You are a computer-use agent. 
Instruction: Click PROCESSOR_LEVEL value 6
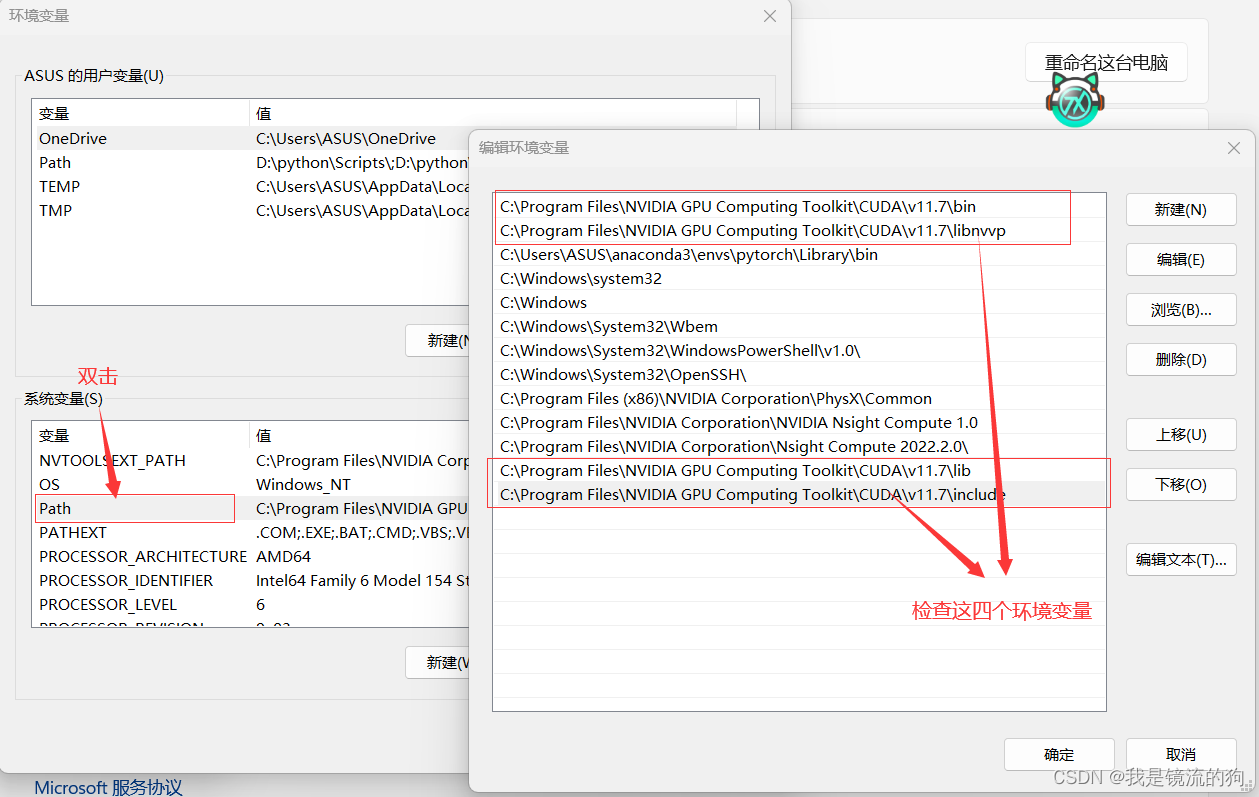[260, 605]
